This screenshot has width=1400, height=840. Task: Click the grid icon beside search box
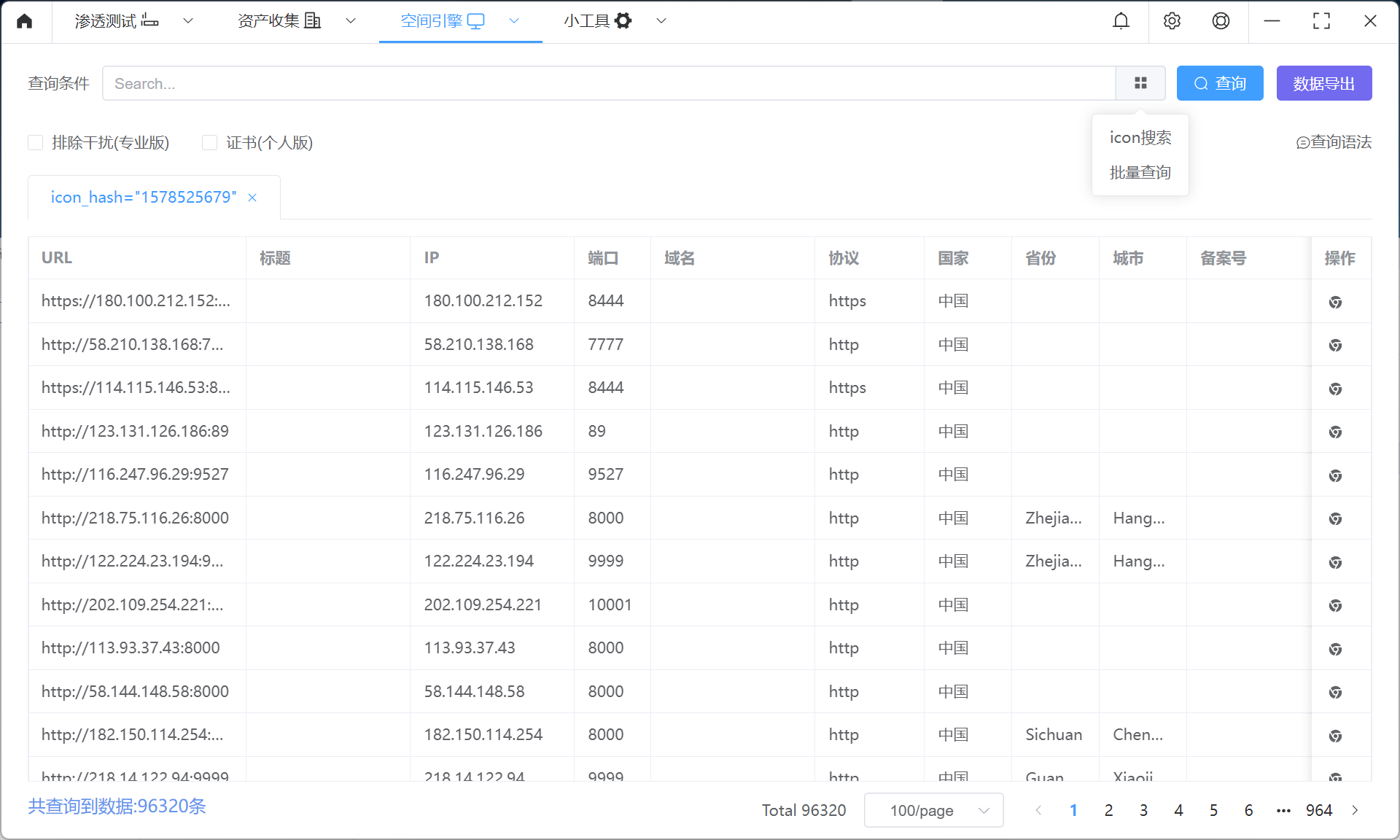[1140, 83]
